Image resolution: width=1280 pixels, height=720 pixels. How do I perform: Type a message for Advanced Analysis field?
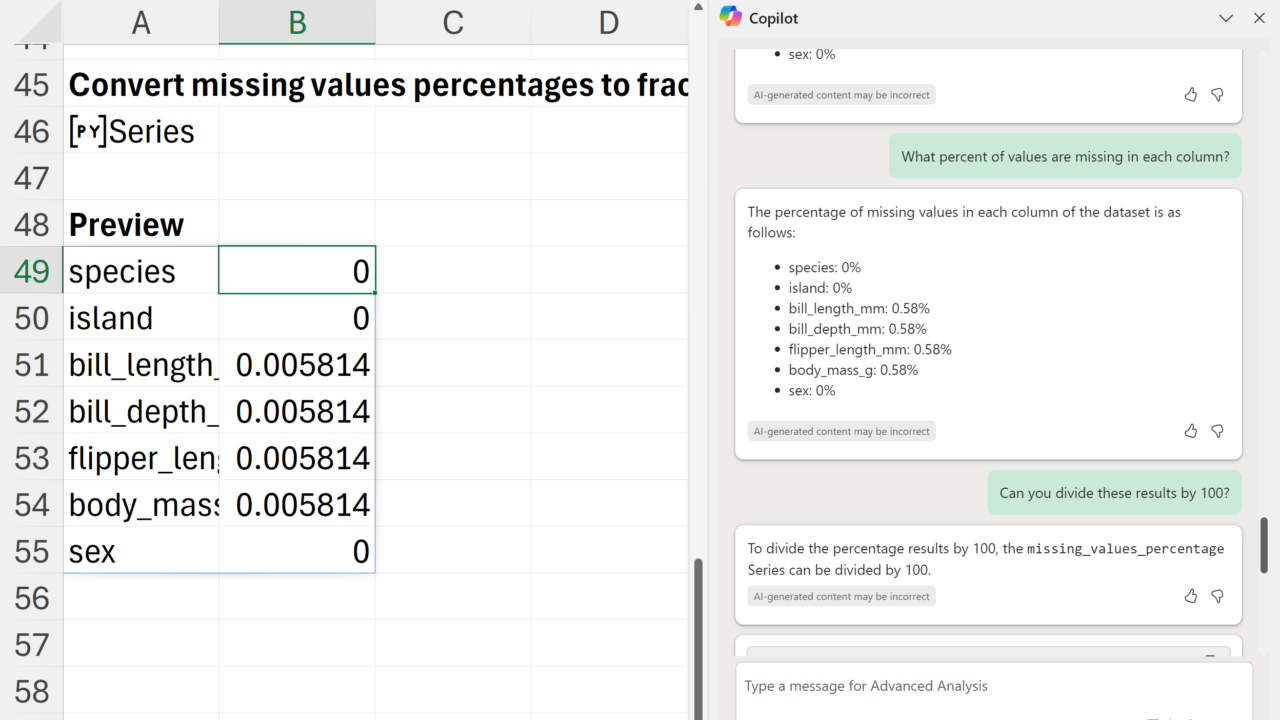pyautogui.click(x=990, y=686)
